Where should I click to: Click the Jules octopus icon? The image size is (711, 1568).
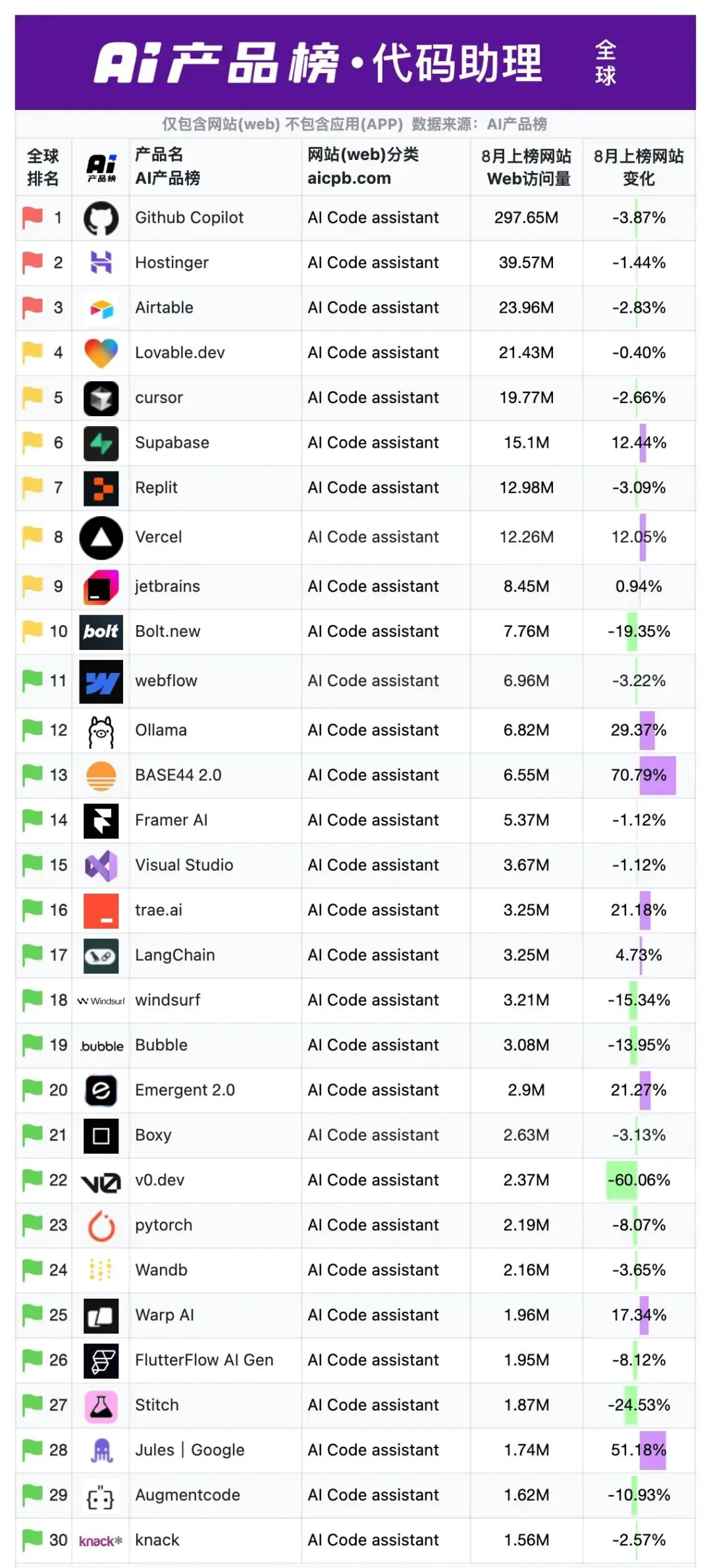tap(101, 1450)
